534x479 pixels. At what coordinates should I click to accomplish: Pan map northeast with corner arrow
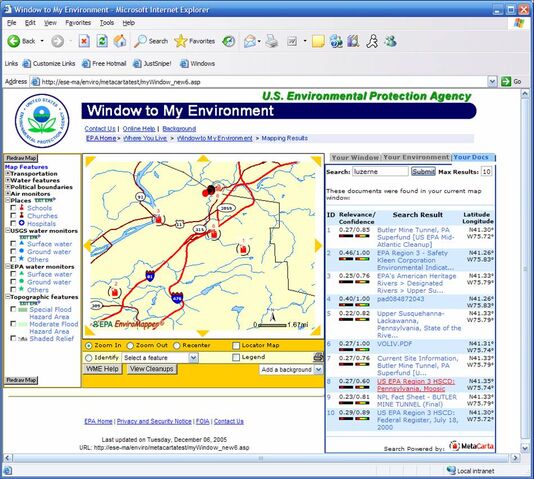(x=317, y=160)
